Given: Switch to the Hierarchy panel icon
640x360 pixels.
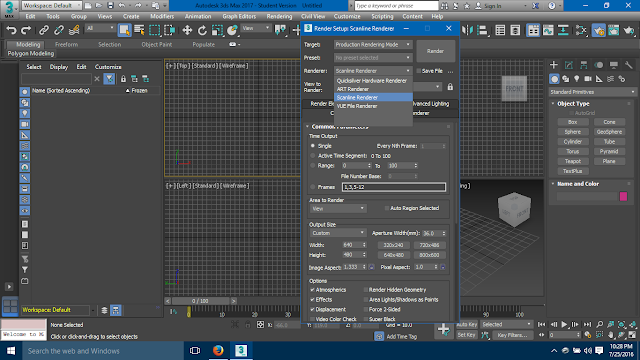Looking at the screenshot, I should pos(584,65).
